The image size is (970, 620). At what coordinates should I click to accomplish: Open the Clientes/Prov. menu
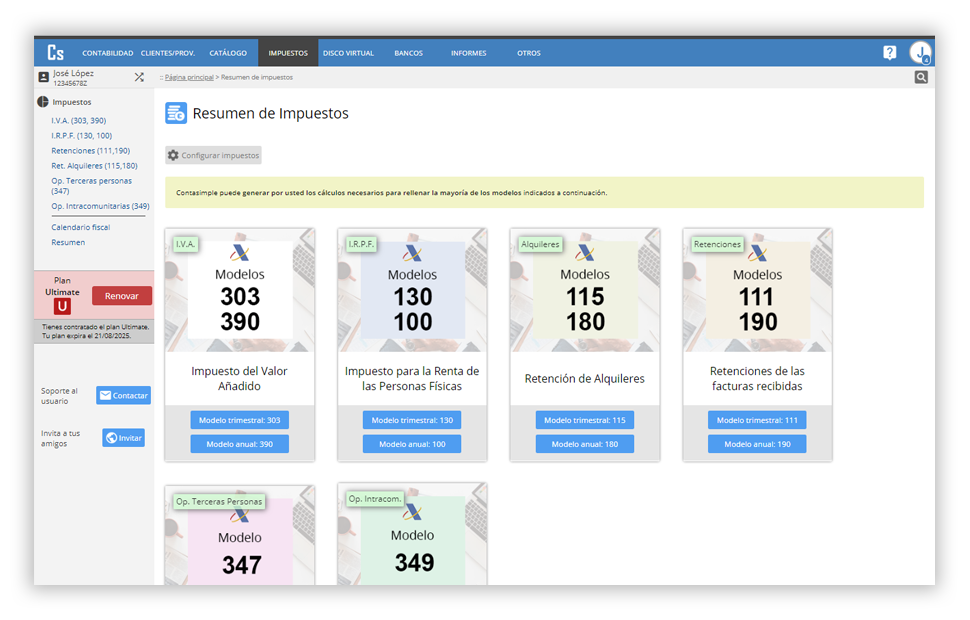pyautogui.click(x=168, y=53)
